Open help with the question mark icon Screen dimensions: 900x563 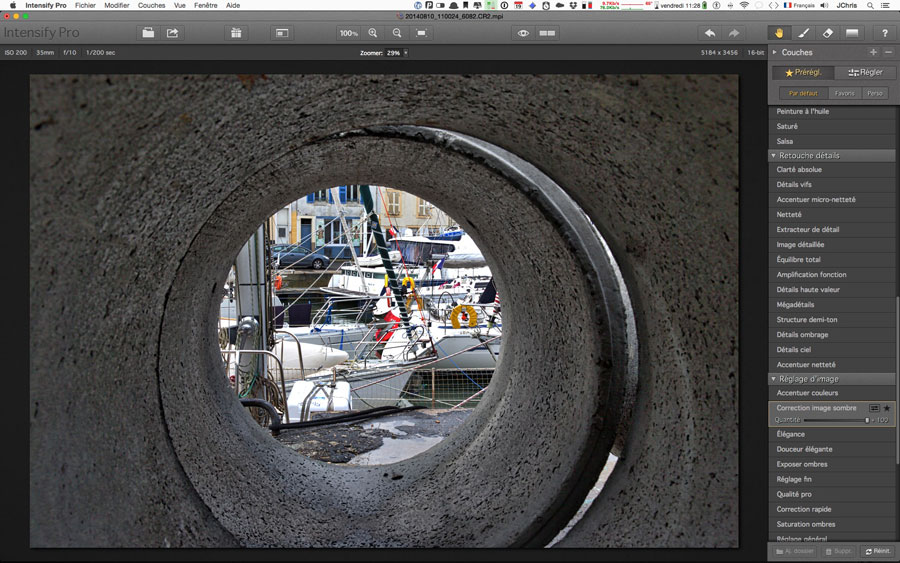pyautogui.click(x=885, y=33)
